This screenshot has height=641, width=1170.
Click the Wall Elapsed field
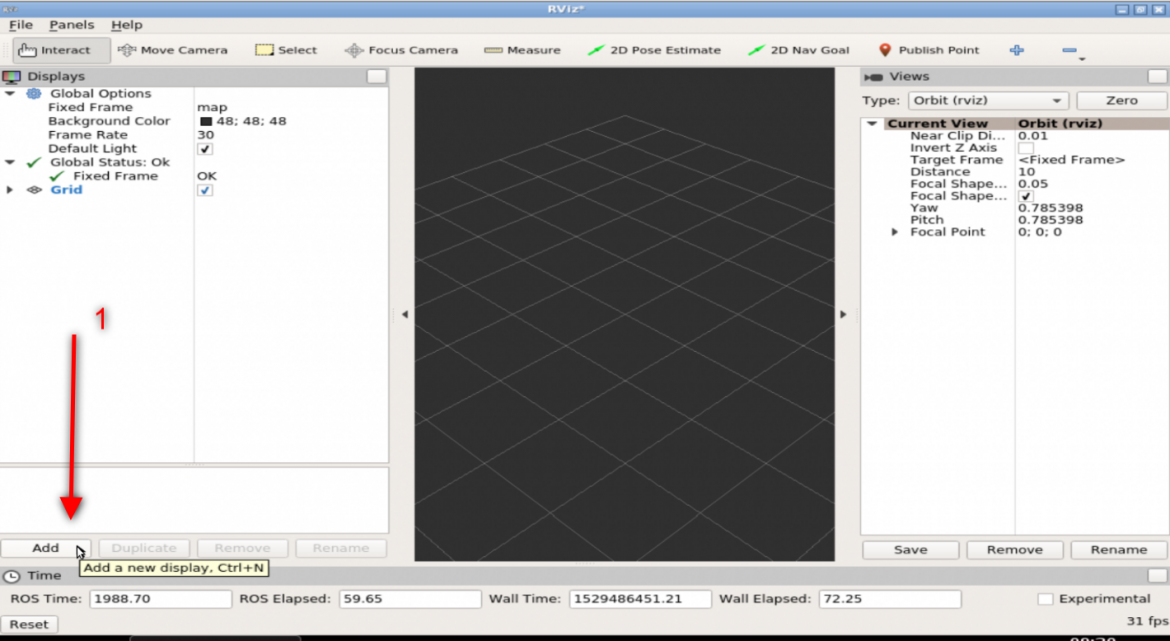coord(890,598)
